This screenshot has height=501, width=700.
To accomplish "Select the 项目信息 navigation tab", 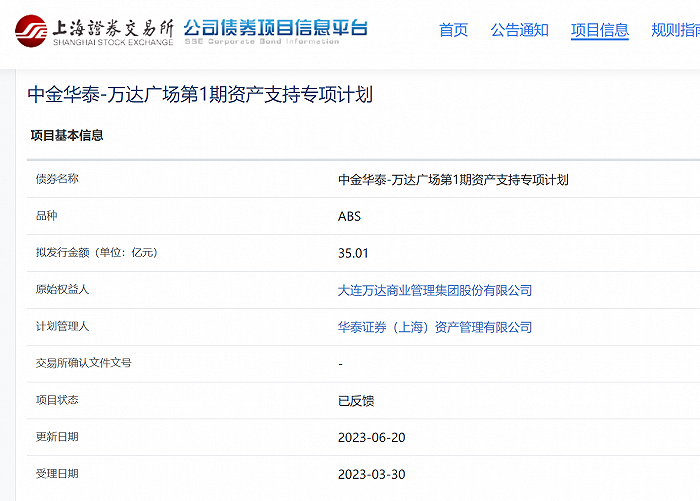I will pyautogui.click(x=599, y=30).
